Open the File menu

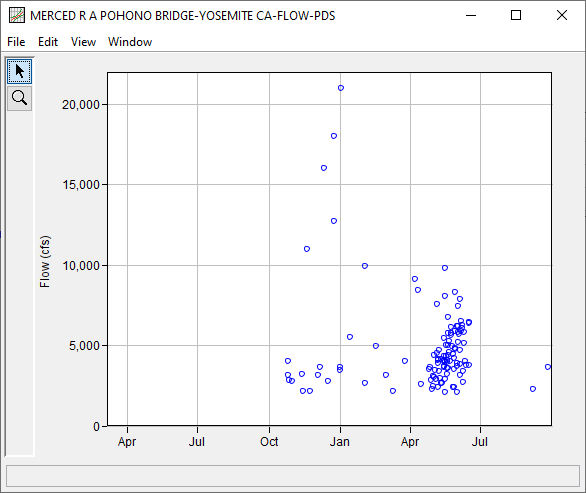point(16,42)
